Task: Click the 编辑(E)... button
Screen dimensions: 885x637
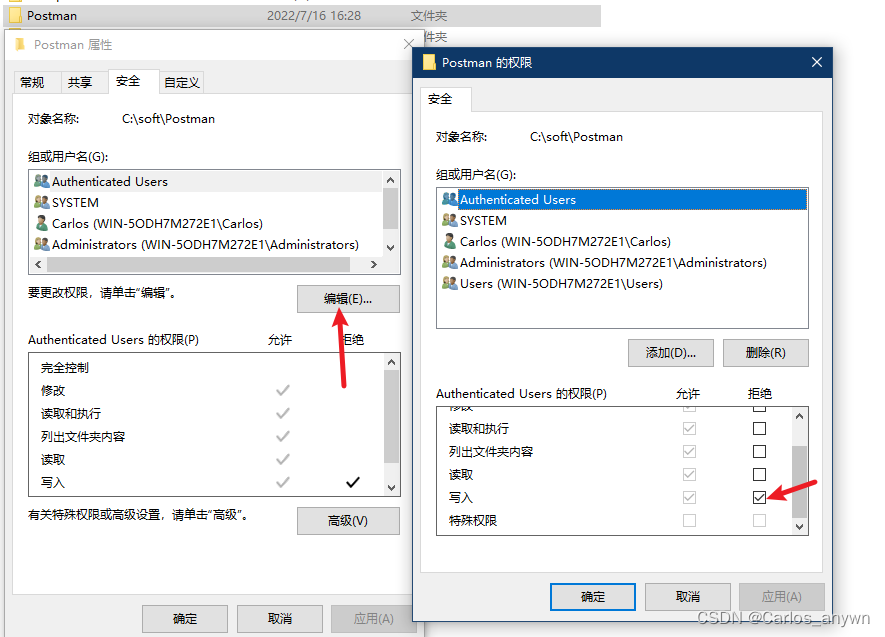Action: click(348, 299)
